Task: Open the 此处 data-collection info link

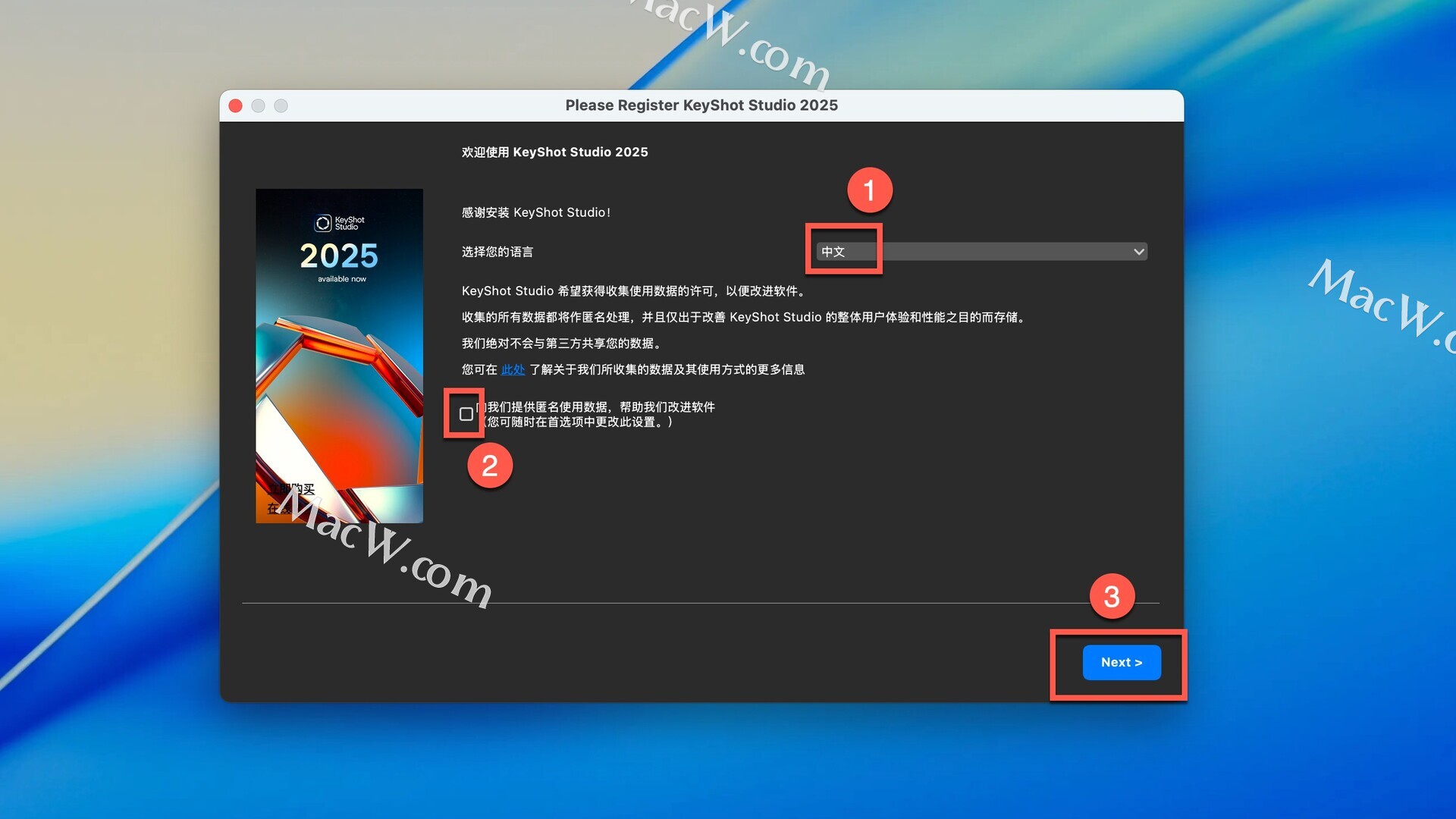Action: 513,369
